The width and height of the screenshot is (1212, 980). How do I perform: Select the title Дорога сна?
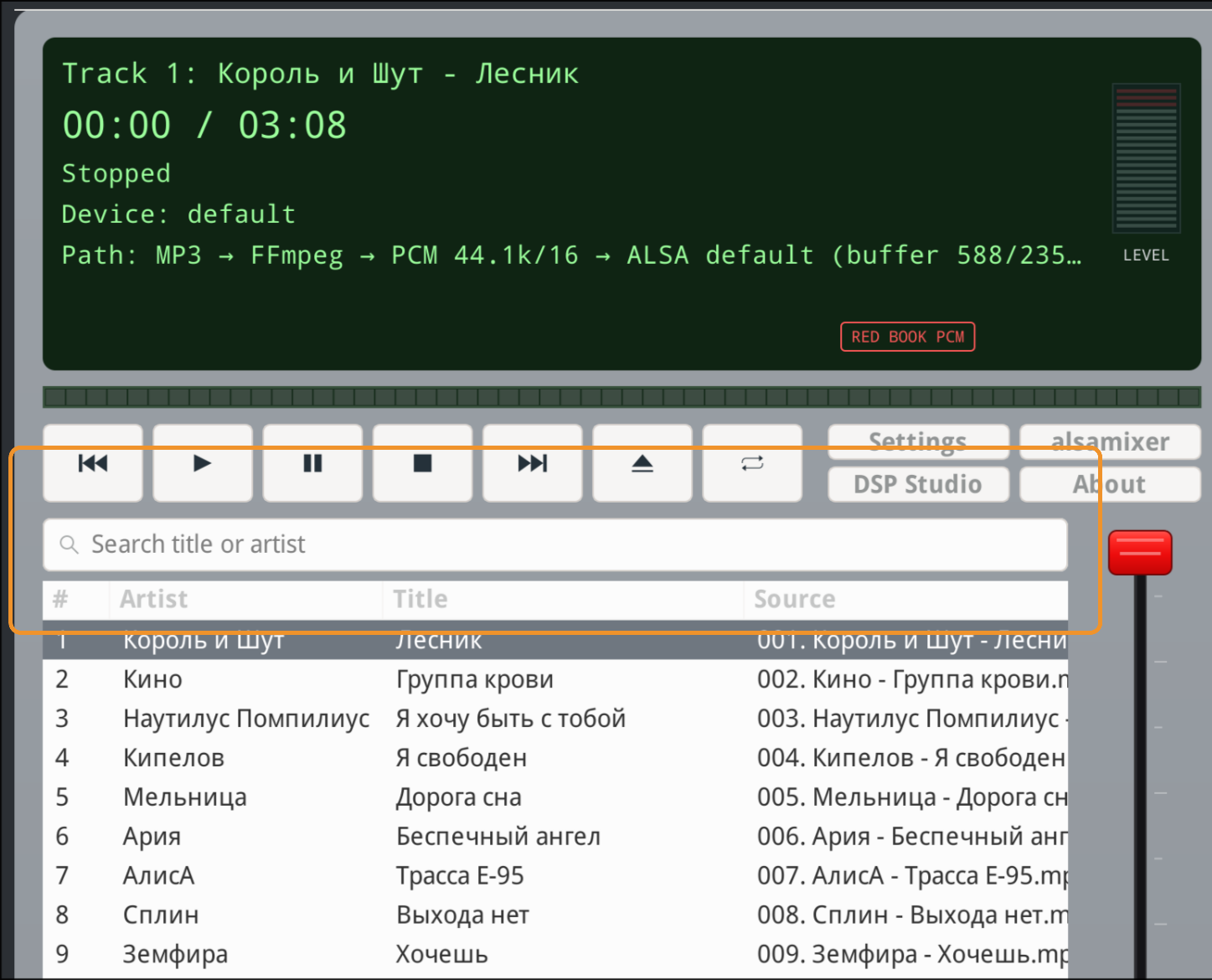459,797
